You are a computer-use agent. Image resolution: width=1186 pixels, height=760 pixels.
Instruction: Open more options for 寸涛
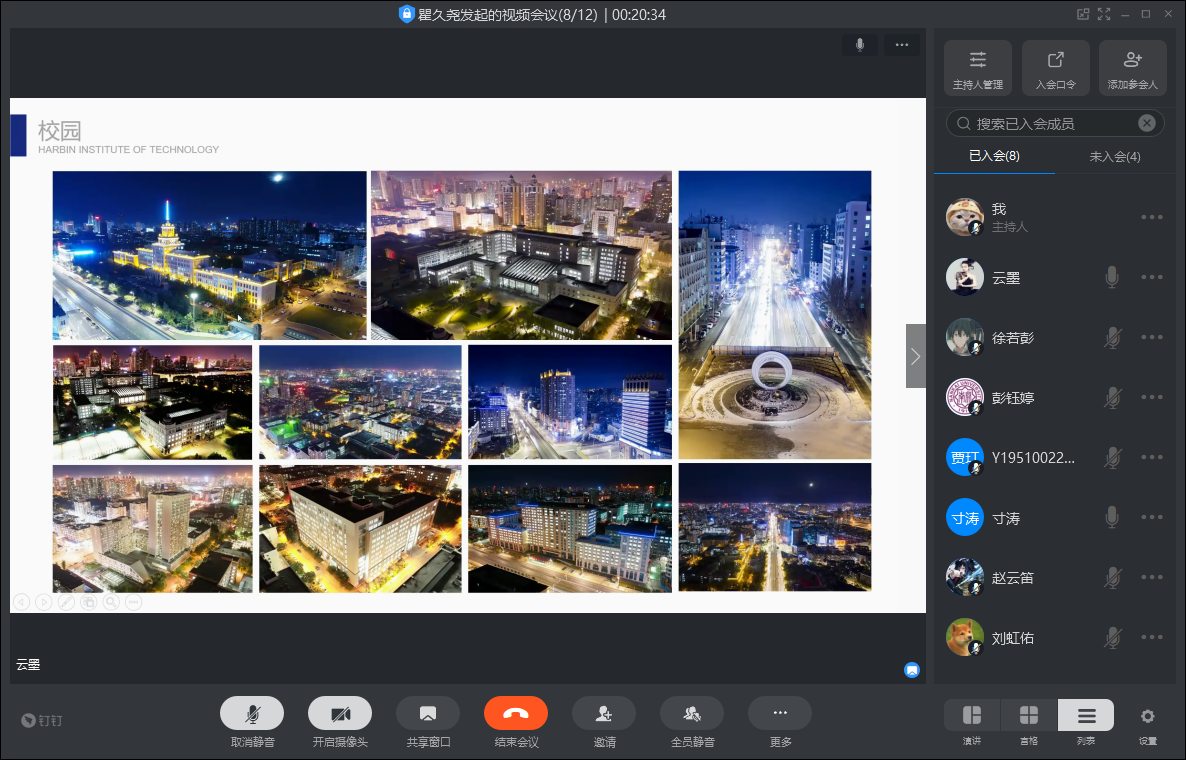tap(1152, 517)
